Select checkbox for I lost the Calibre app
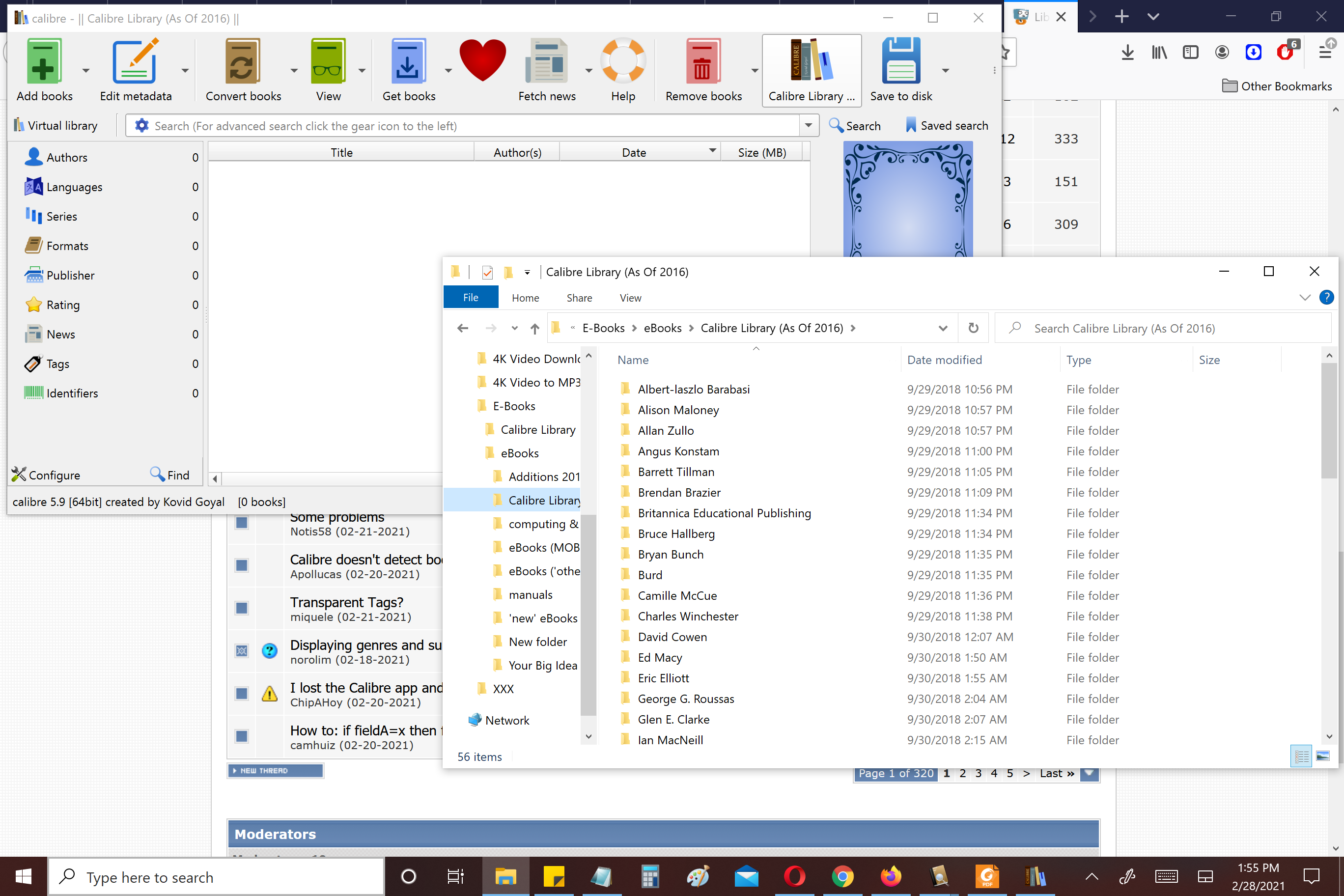The width and height of the screenshot is (1344, 896). pos(242,694)
